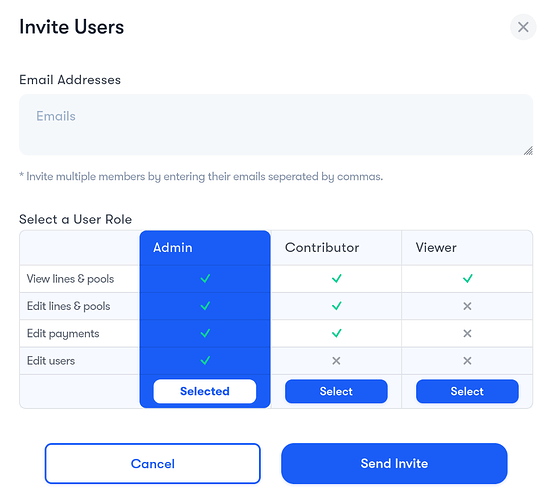Click Contributor's Edit lines & pools checkmark
The width and height of the screenshot is (545, 500).
click(336, 306)
